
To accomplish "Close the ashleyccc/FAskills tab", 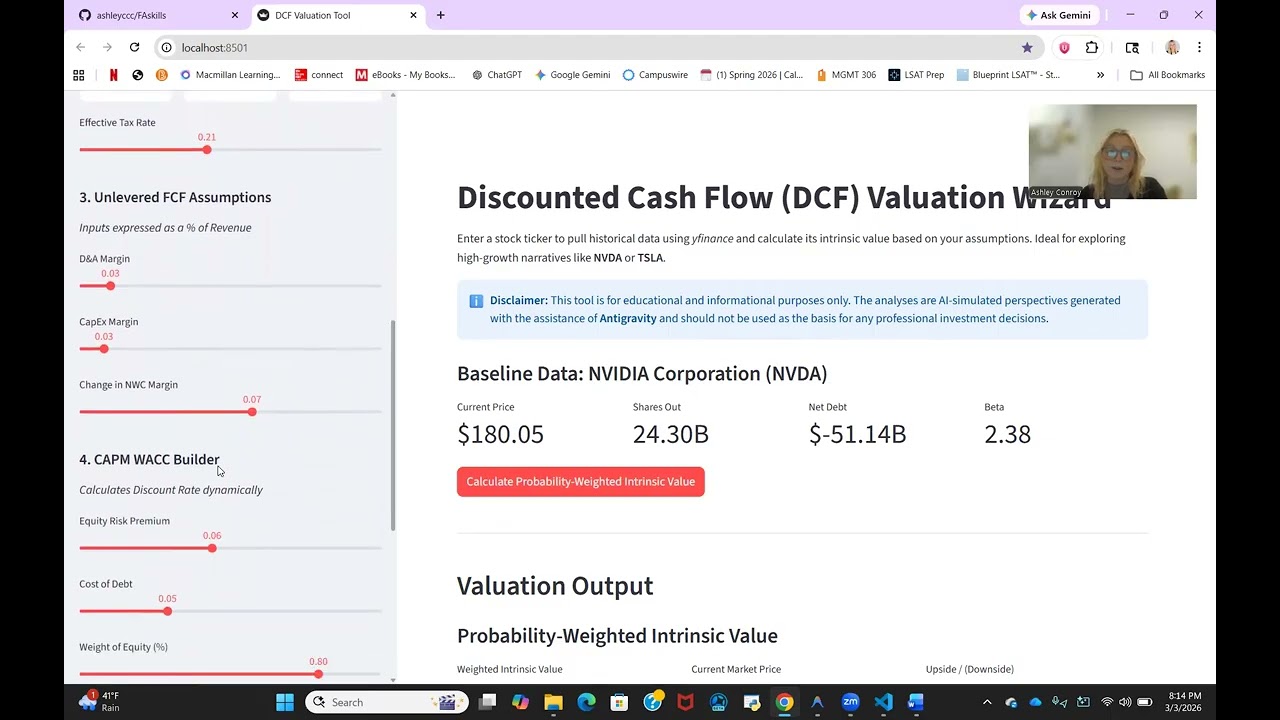I will click(x=235, y=15).
